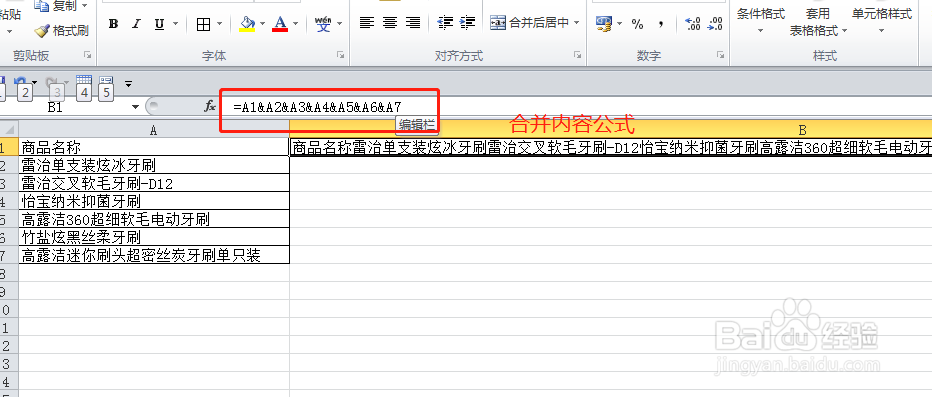Screen dimensions: 932x397
Task: Align text right
Action: 413,23
